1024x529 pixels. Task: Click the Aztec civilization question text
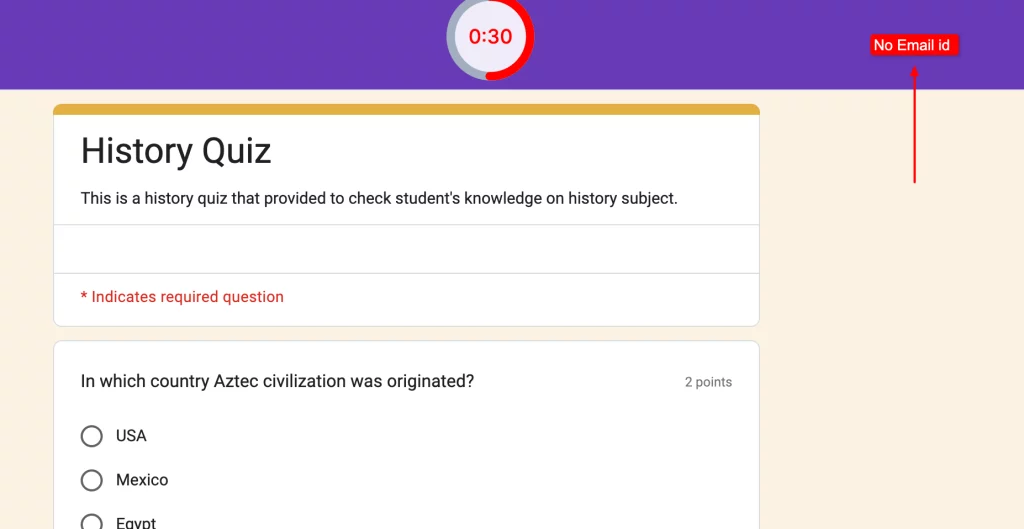click(277, 381)
